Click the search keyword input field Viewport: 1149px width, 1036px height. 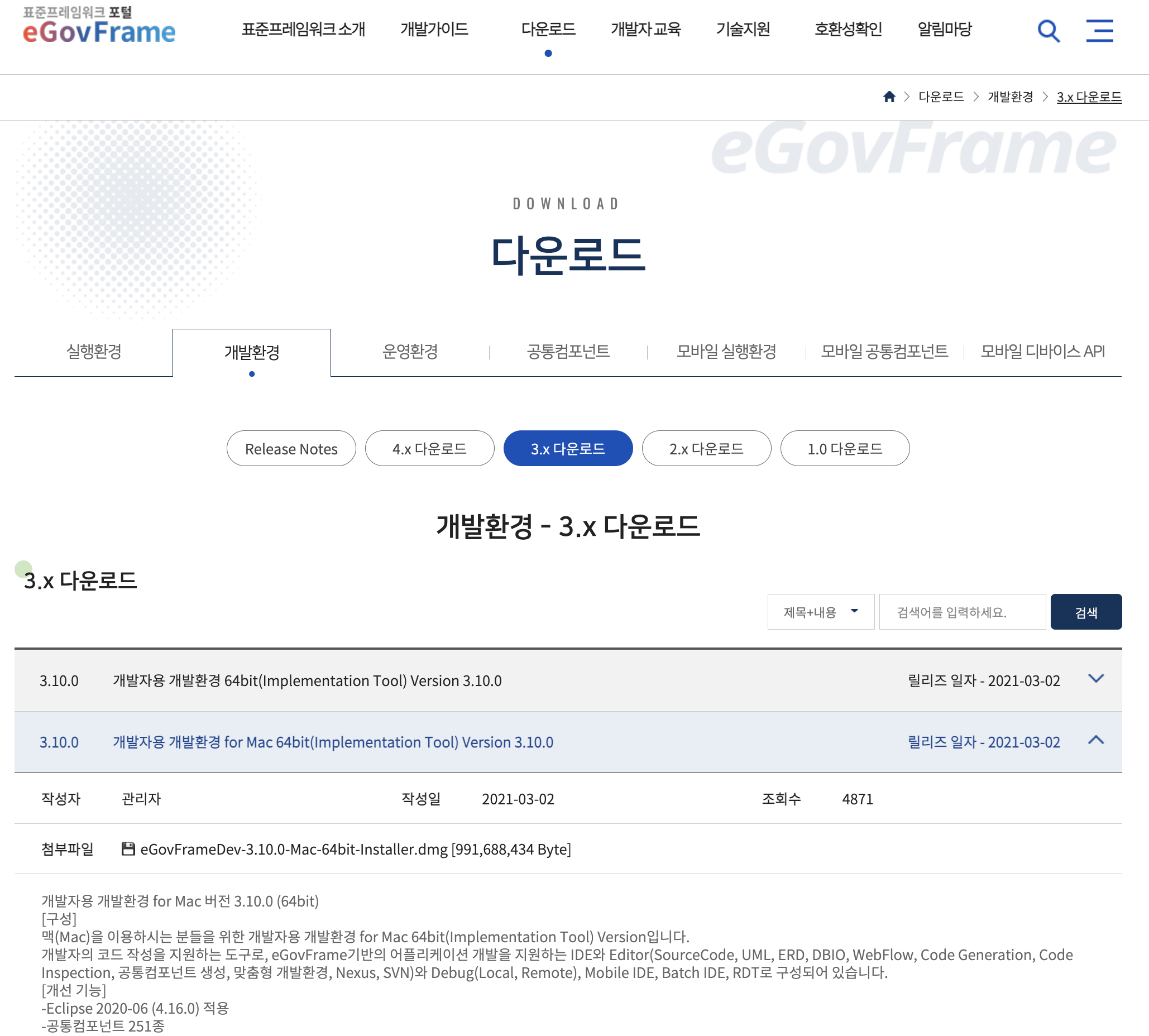pos(961,612)
